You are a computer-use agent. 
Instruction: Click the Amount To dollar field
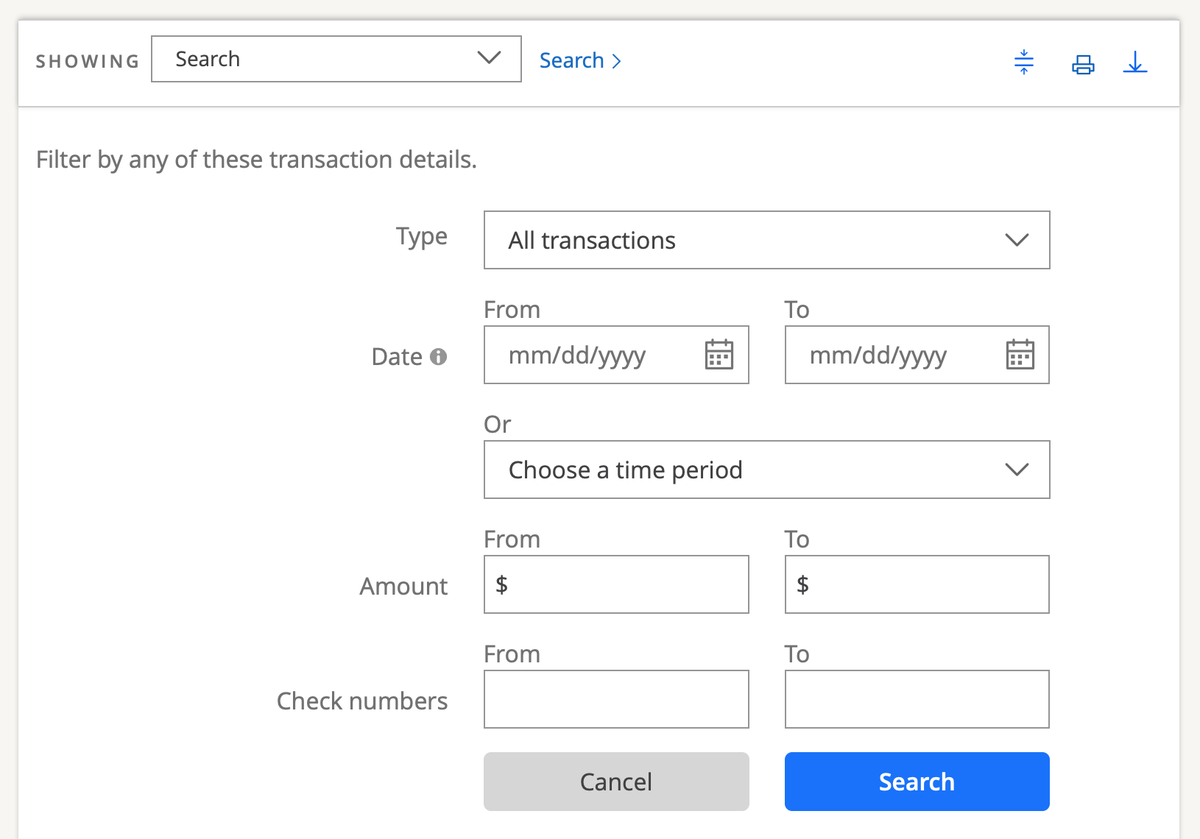pyautogui.click(x=917, y=585)
